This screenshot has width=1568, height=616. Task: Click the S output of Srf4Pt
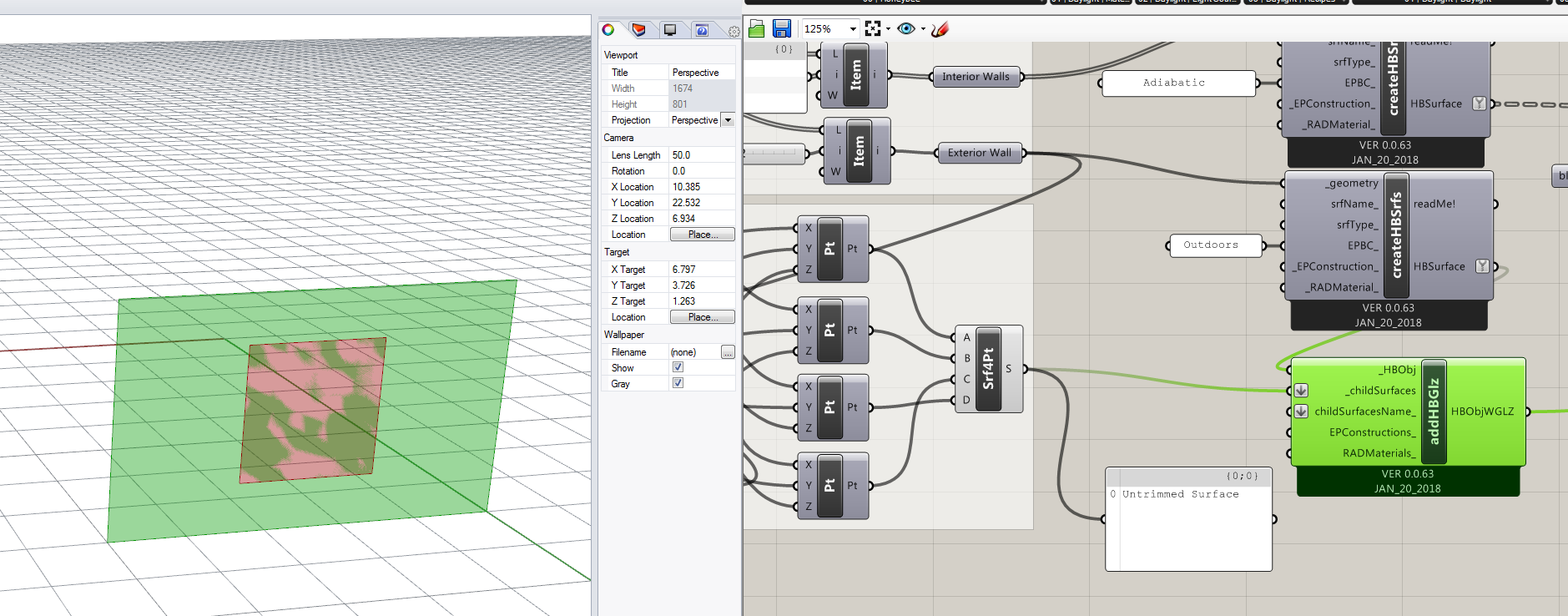tap(1008, 369)
